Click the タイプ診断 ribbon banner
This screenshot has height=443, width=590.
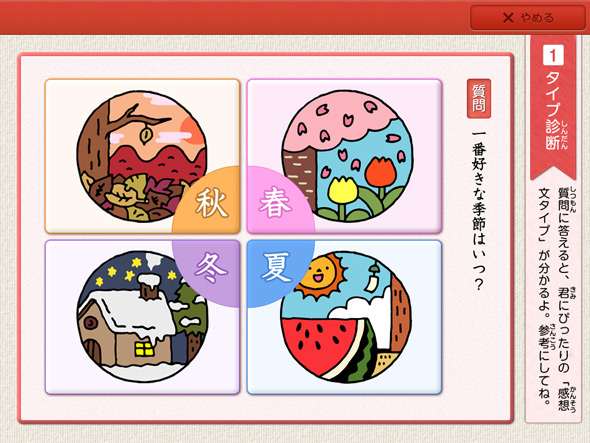point(553,108)
